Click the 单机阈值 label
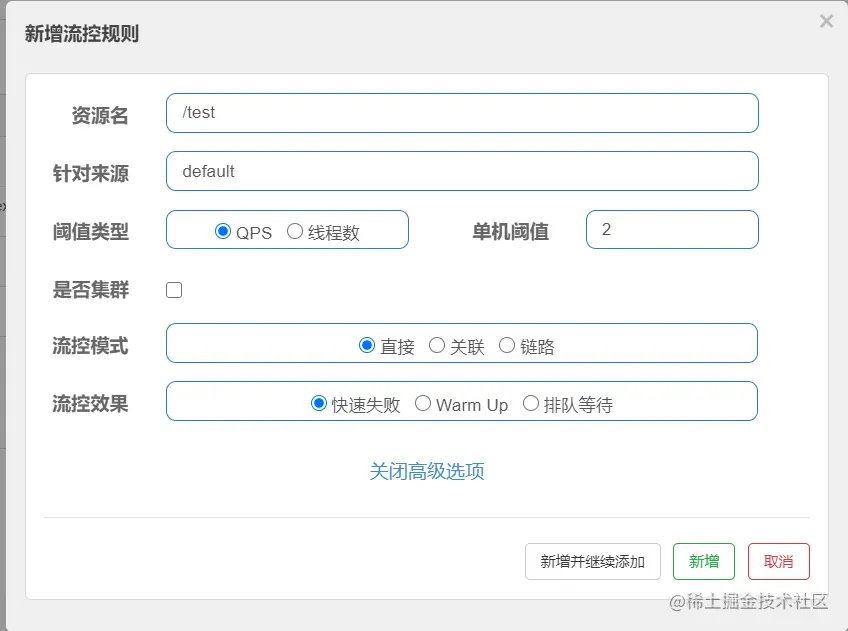848x631 pixels. 510,231
